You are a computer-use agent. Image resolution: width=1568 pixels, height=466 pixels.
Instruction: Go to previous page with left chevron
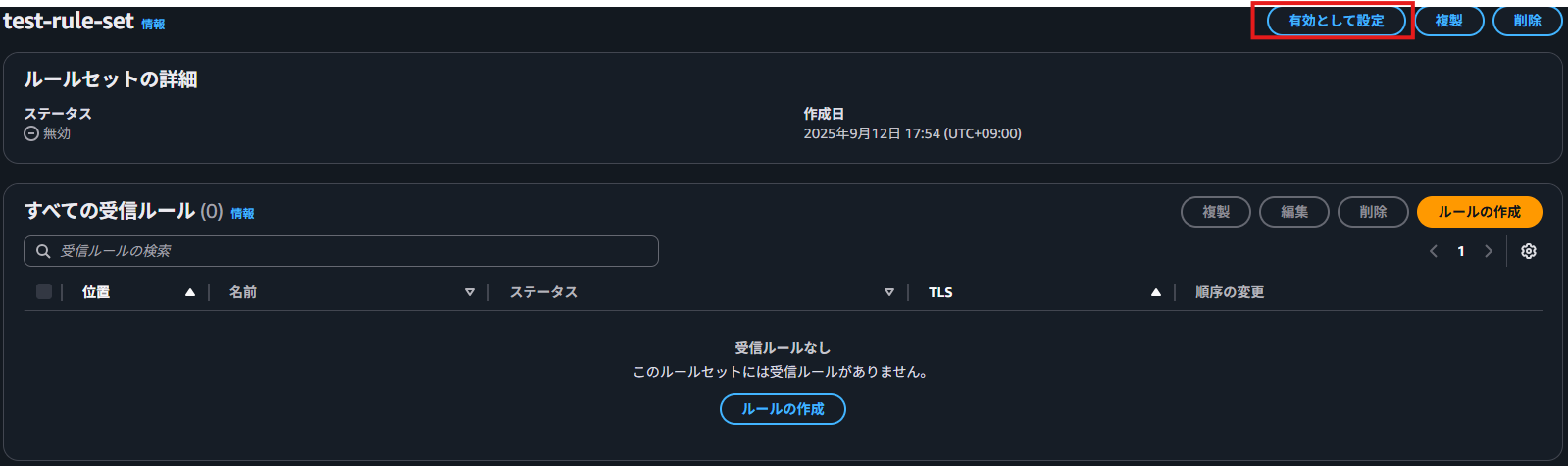point(1434,251)
